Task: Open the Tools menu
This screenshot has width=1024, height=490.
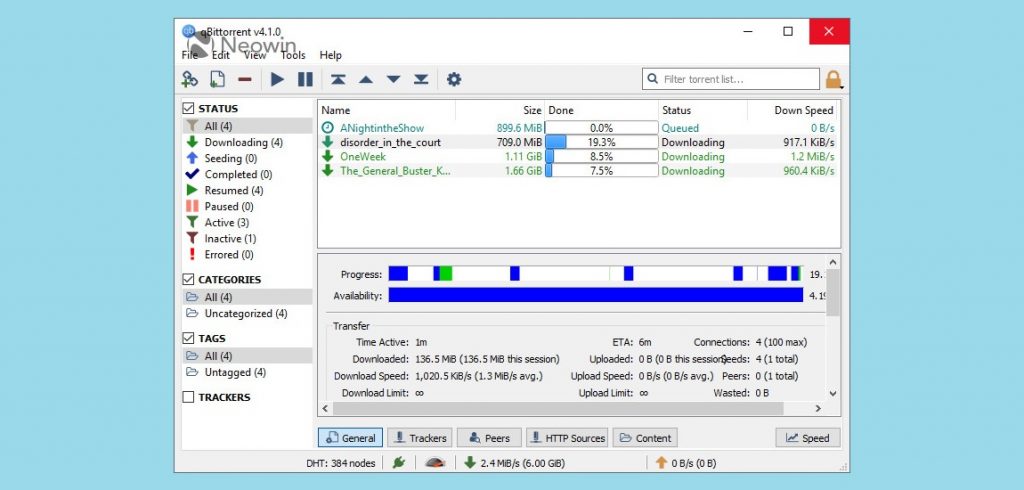Action: (x=293, y=56)
